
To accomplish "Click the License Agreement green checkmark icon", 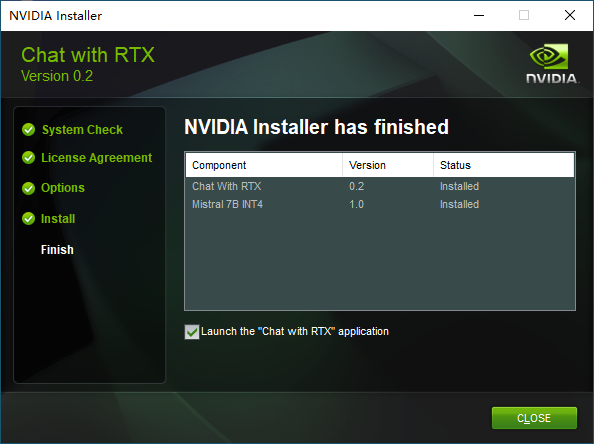I will point(28,158).
